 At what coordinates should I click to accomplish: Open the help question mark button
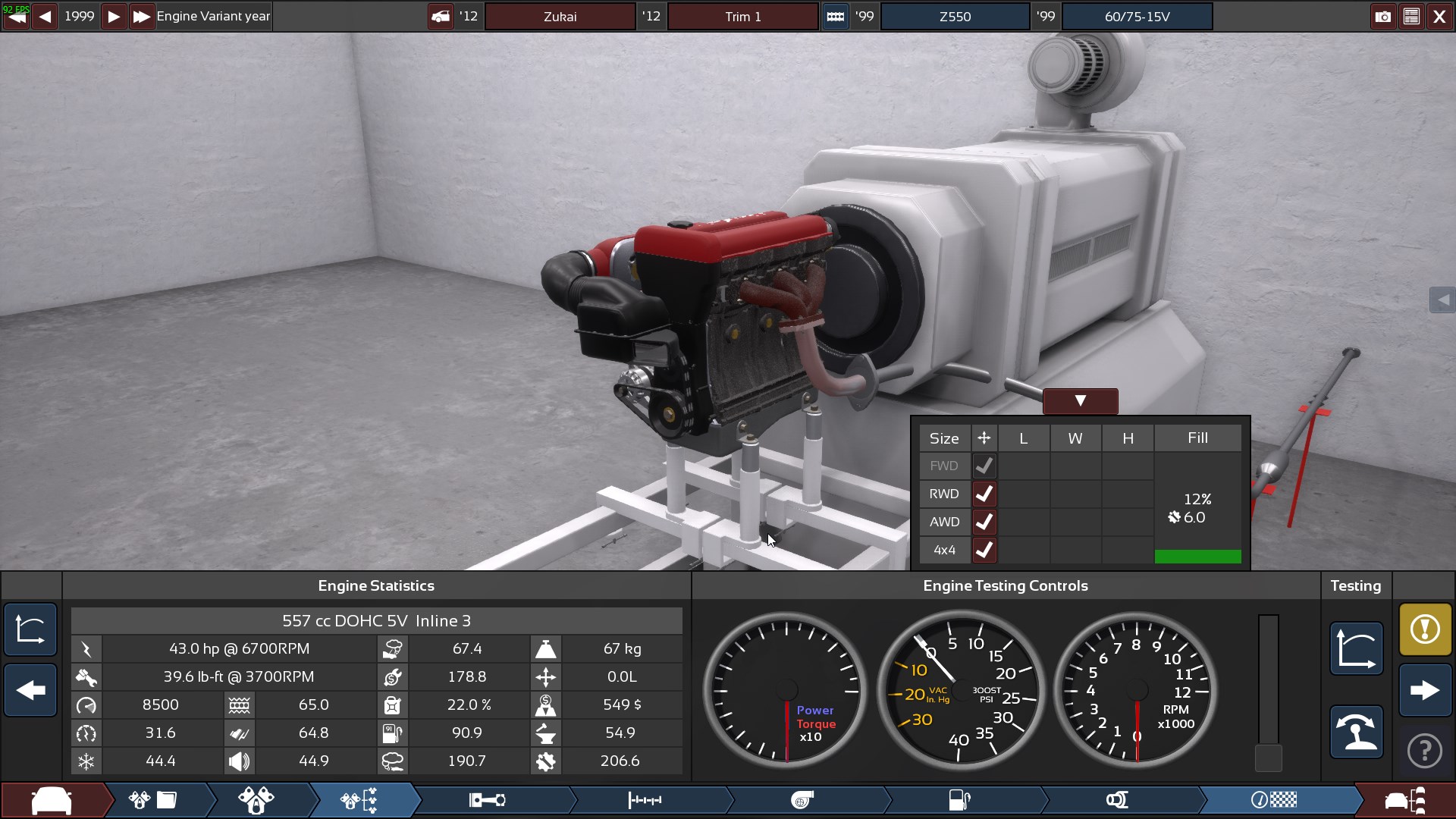[1426, 751]
